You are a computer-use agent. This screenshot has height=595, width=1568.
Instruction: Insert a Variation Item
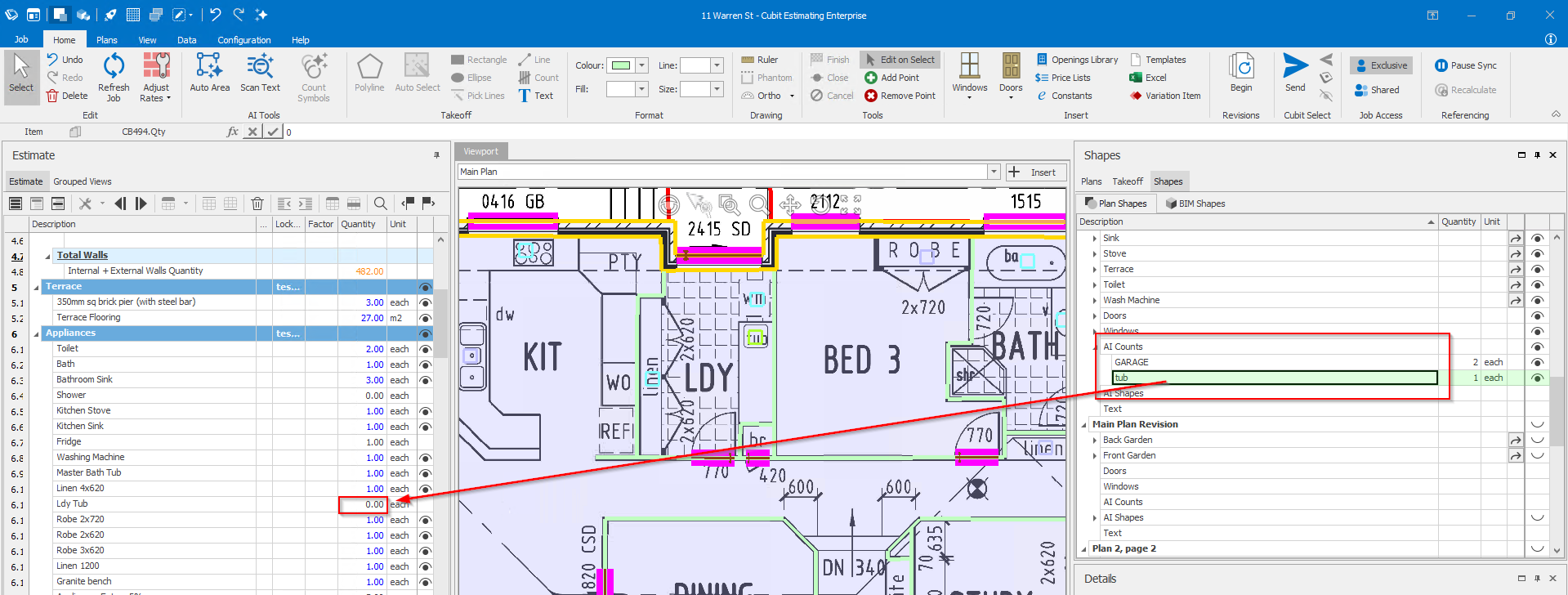(1165, 96)
